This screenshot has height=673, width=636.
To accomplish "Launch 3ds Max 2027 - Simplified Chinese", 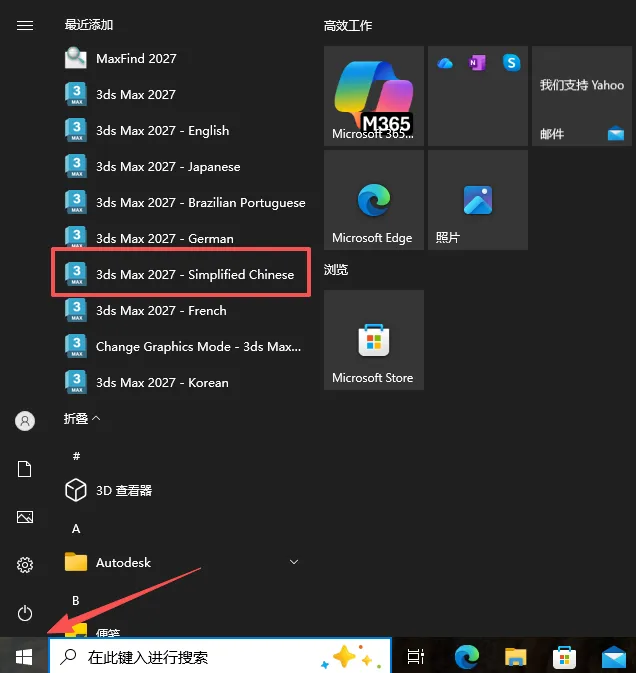I will (185, 274).
